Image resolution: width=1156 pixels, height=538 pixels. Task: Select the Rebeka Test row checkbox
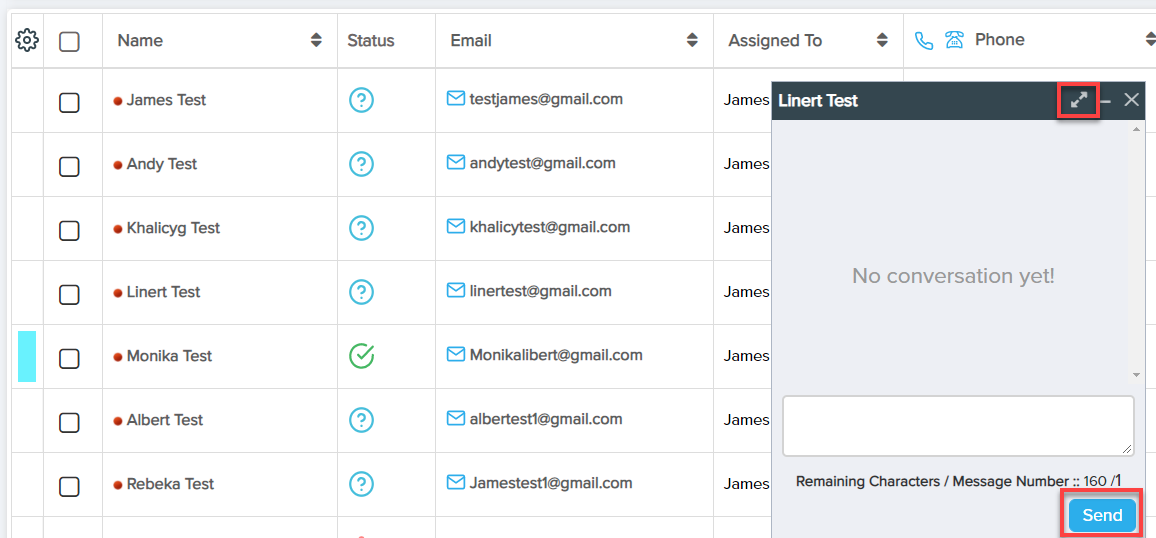pyautogui.click(x=69, y=486)
